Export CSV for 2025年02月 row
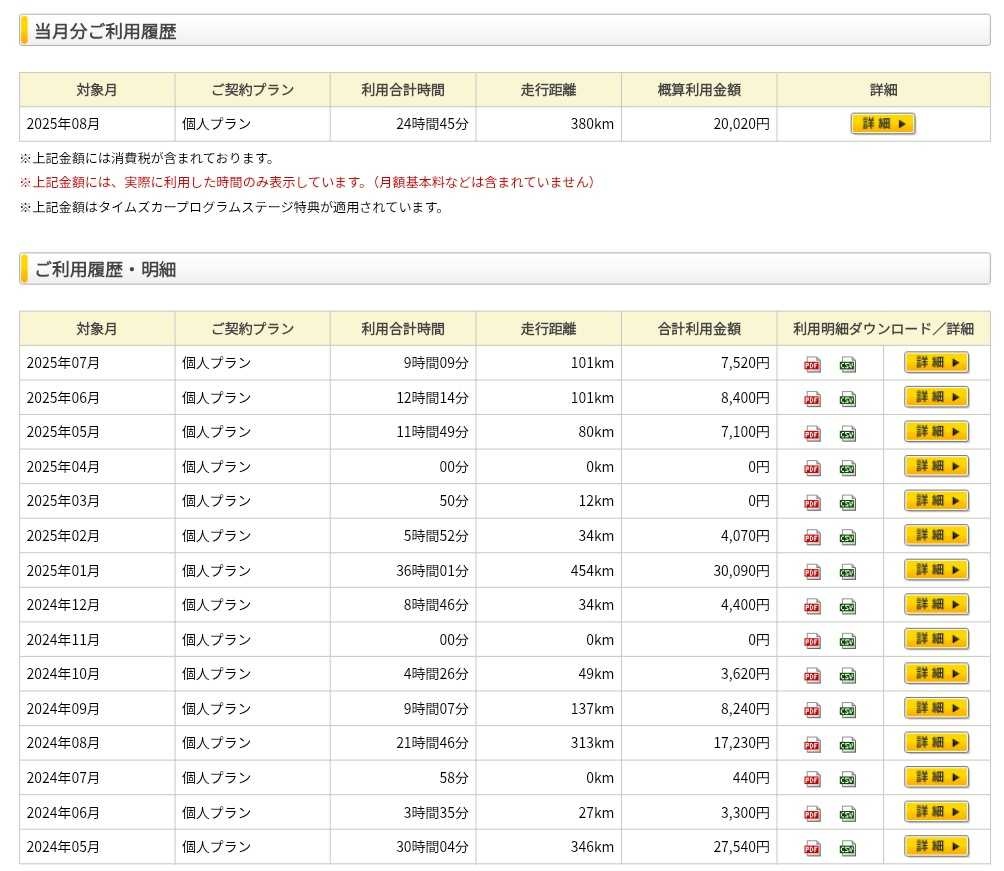Image resolution: width=1004 pixels, height=871 pixels. 847,538
